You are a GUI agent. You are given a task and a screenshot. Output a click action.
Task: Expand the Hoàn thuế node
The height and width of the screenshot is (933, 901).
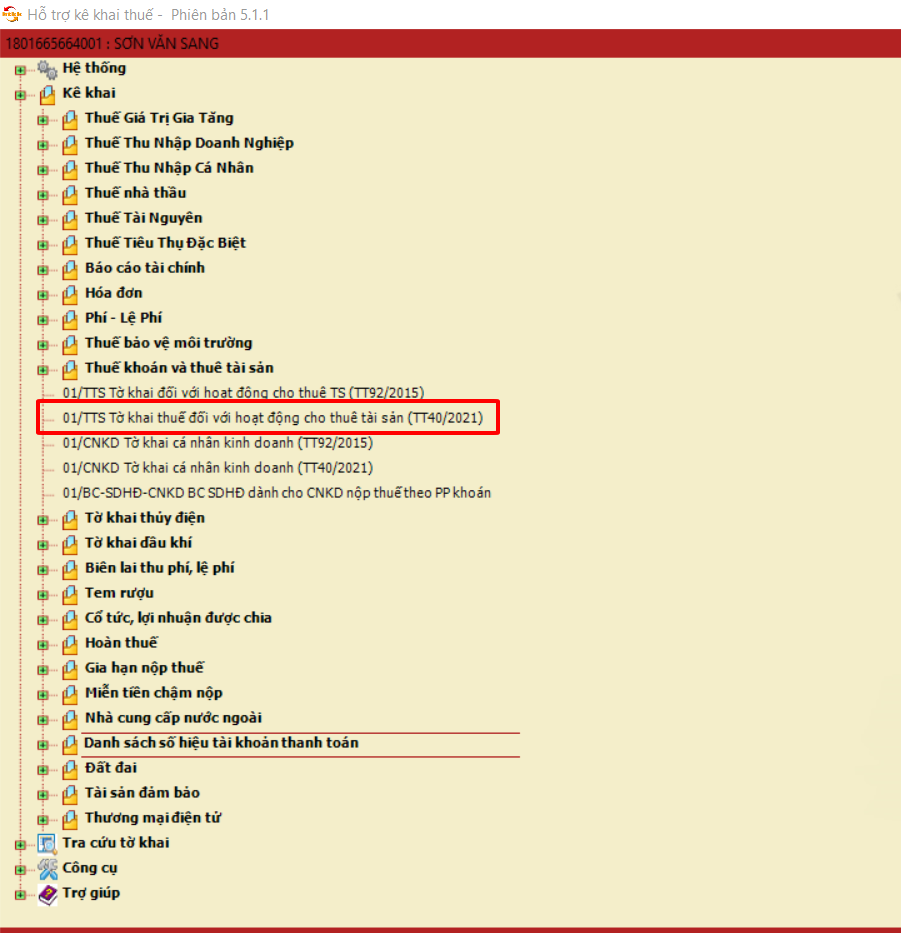(43, 645)
